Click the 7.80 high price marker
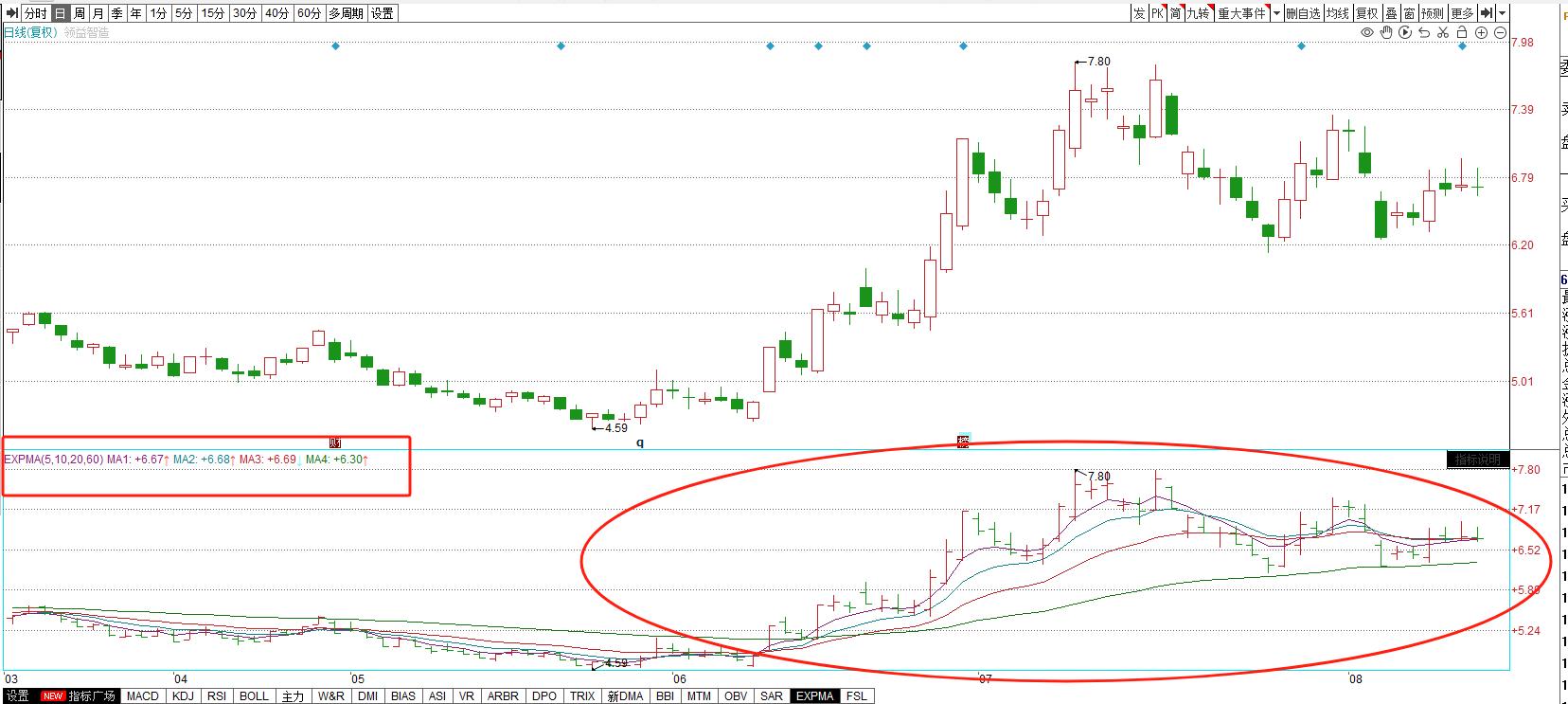1568x704 pixels. pos(1097,62)
